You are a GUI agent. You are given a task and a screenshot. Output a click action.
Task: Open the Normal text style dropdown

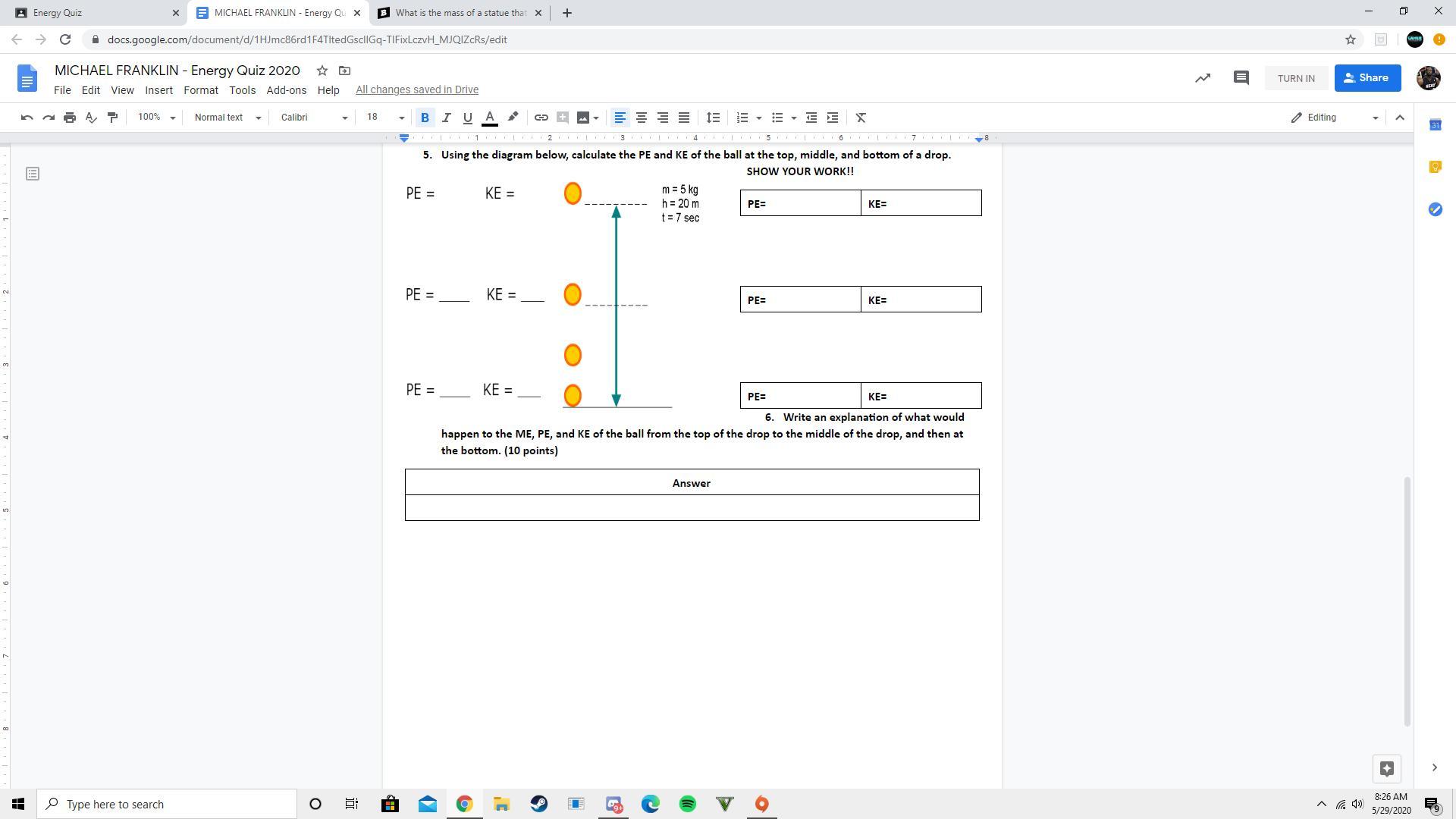(227, 118)
